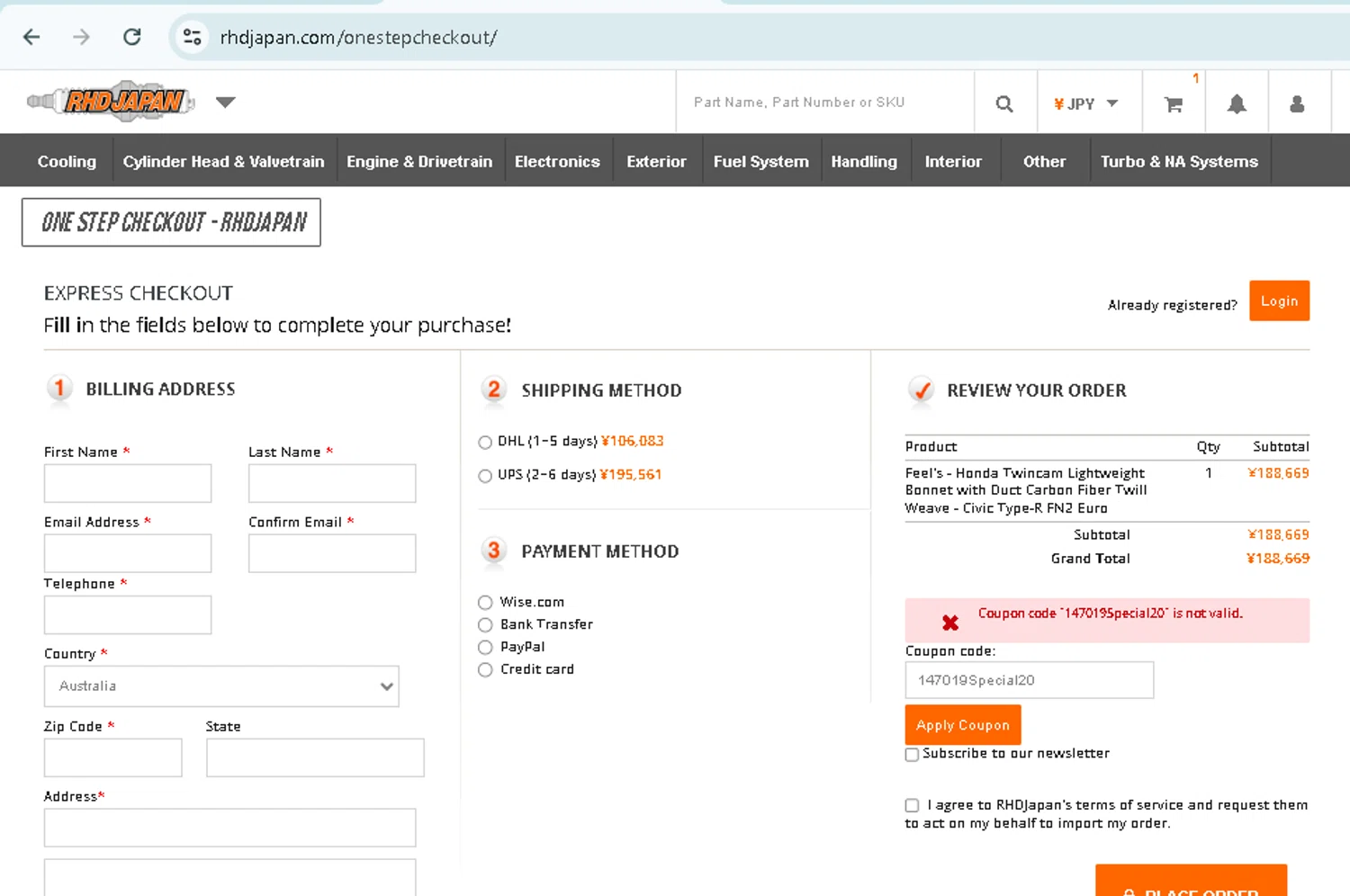Open Cylinder Head & Valvetrain menu
The image size is (1350, 896).
[223, 162]
